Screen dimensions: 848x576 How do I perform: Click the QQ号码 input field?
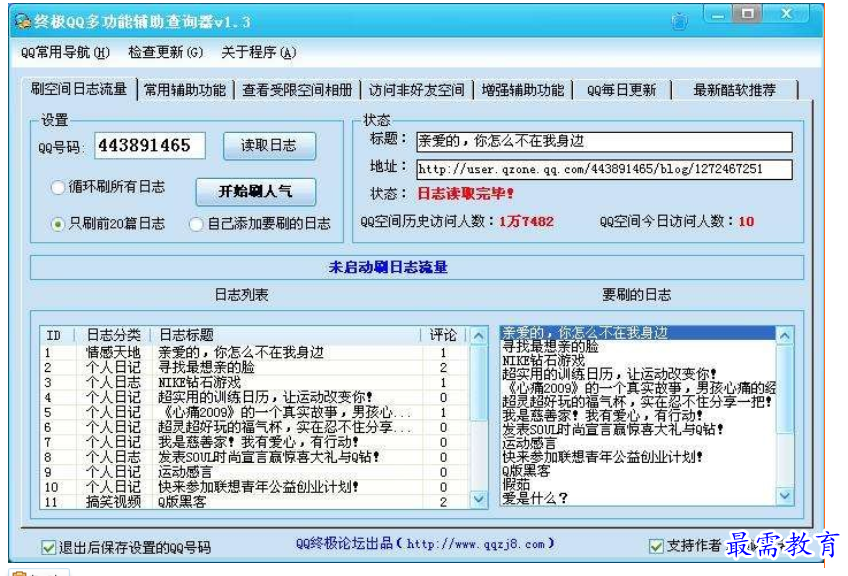[150, 145]
